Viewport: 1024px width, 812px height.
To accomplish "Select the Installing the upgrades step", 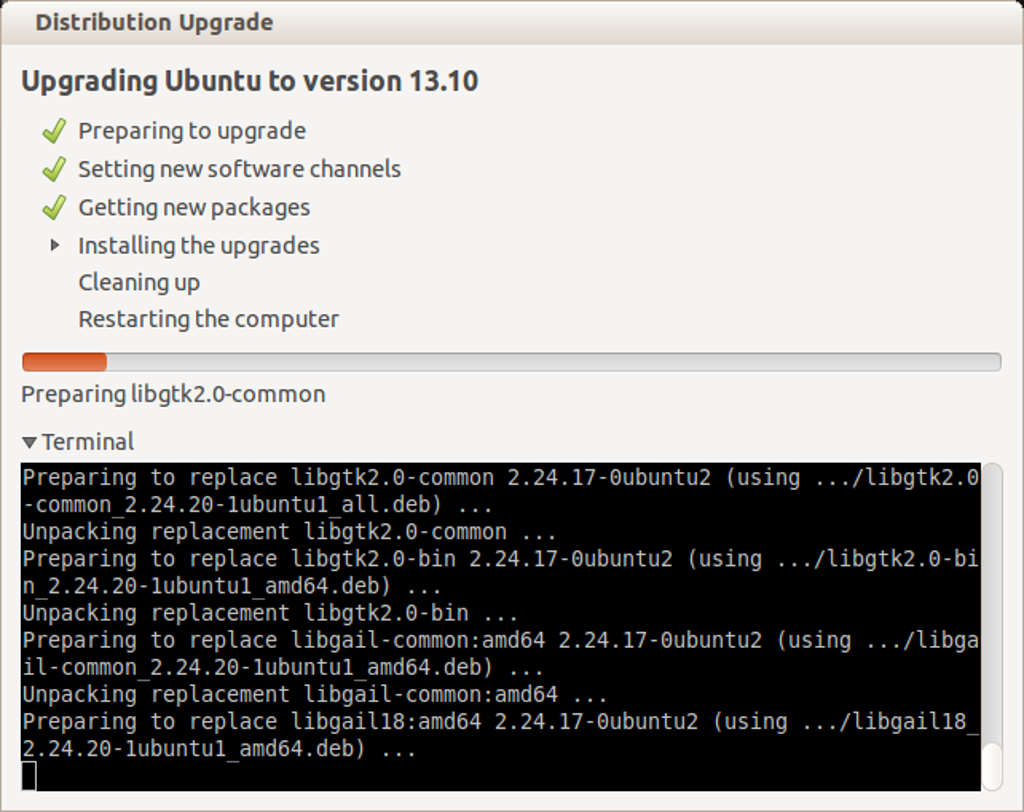I will (198, 245).
